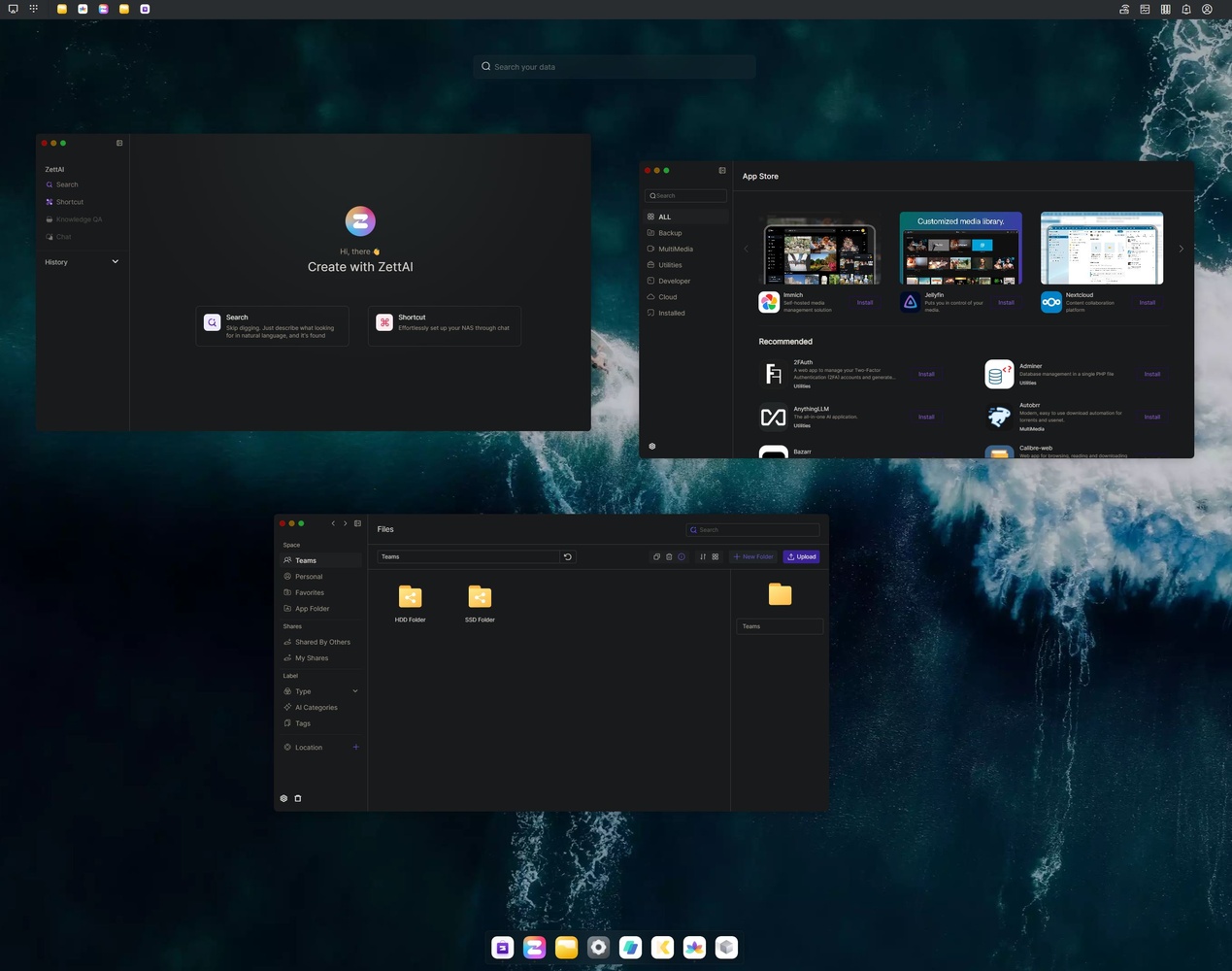Switch to grid view in Files toolbar
Image resolution: width=1232 pixels, height=971 pixels.
pos(716,557)
